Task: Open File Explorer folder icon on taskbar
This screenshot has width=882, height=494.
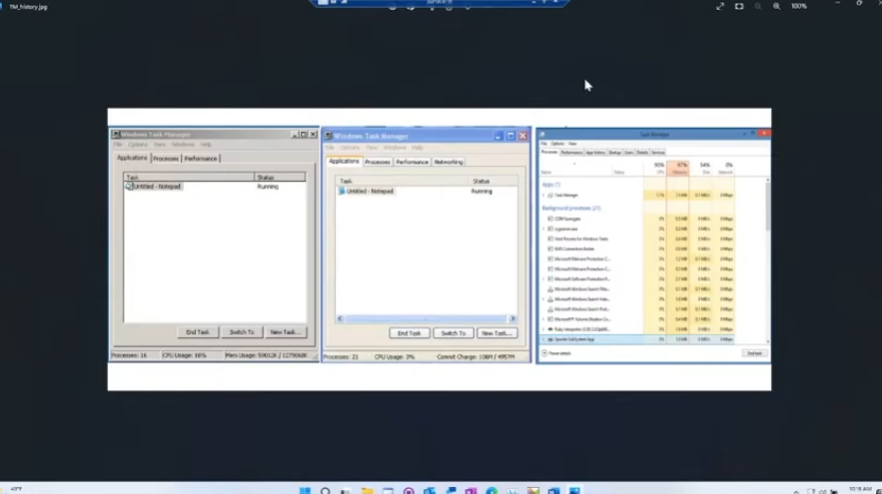Action: (367, 491)
